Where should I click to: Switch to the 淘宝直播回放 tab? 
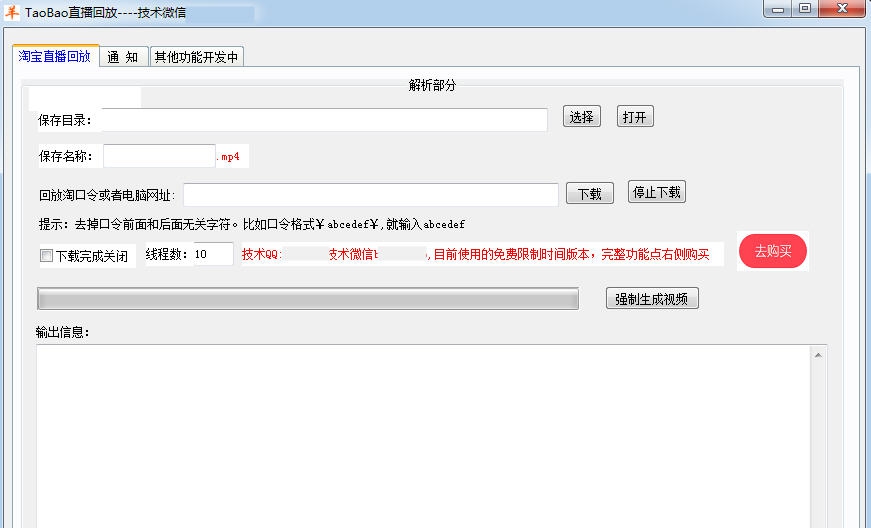pos(55,56)
